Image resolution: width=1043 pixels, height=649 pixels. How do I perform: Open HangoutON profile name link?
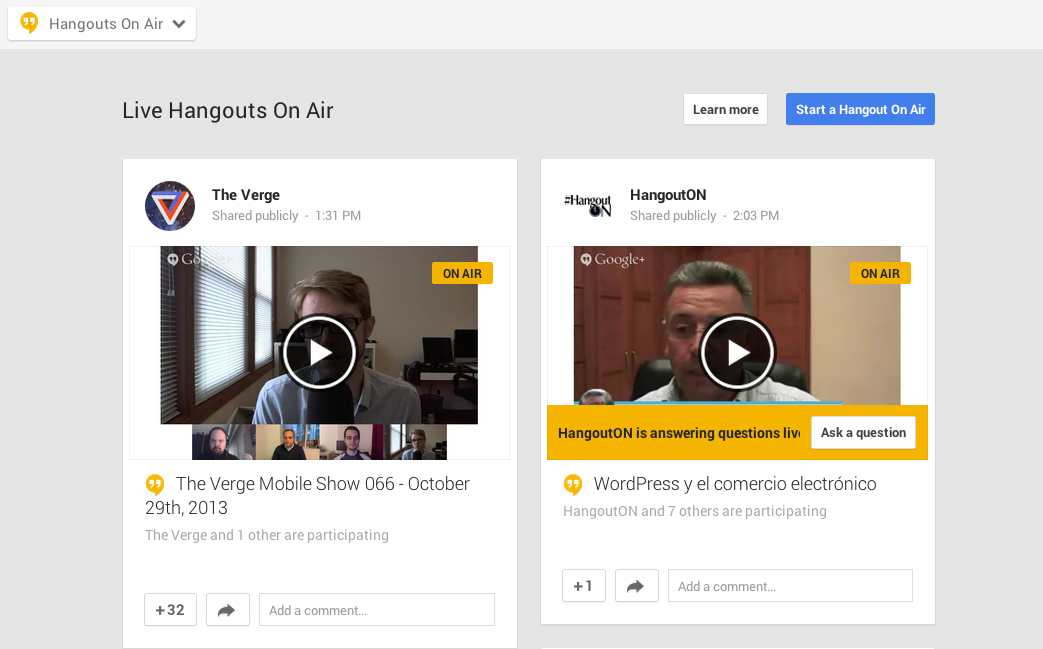pos(668,195)
